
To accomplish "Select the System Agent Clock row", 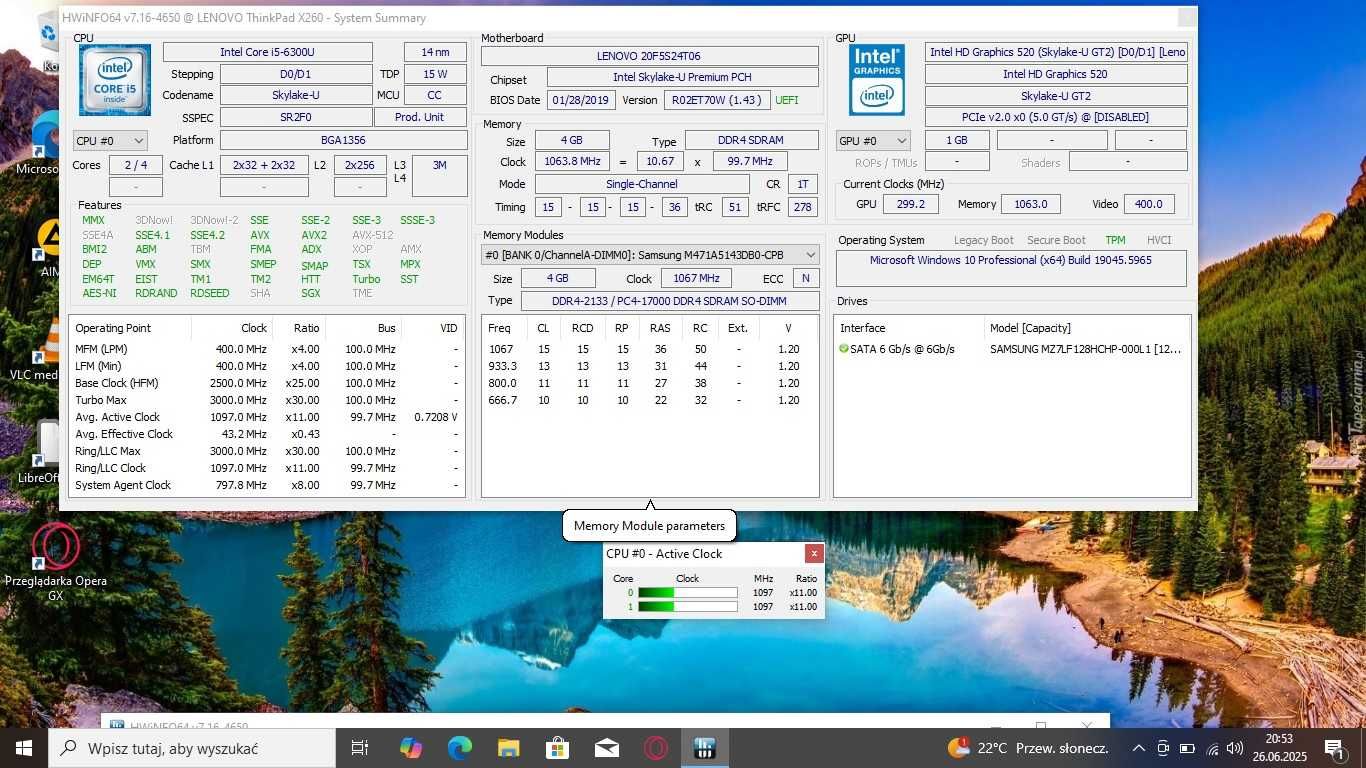I will [267, 485].
